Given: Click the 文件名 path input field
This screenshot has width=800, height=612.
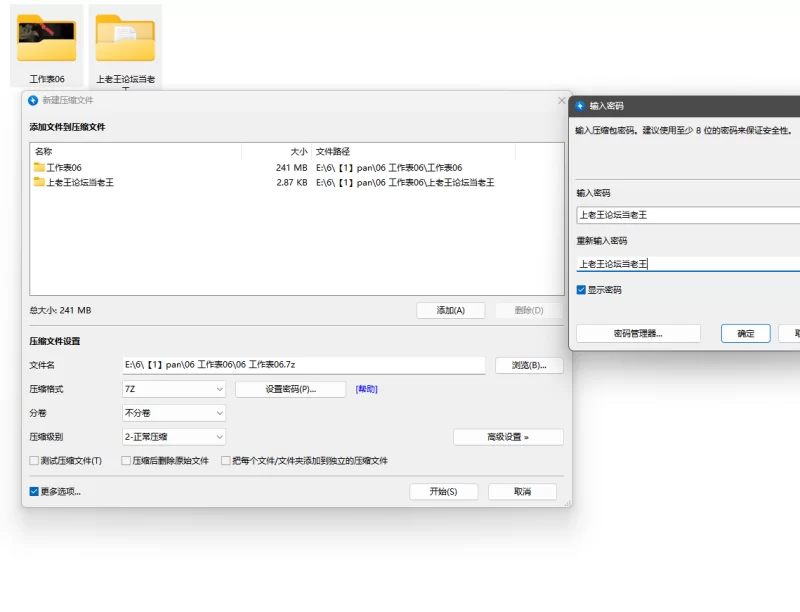Looking at the screenshot, I should pyautogui.click(x=304, y=365).
